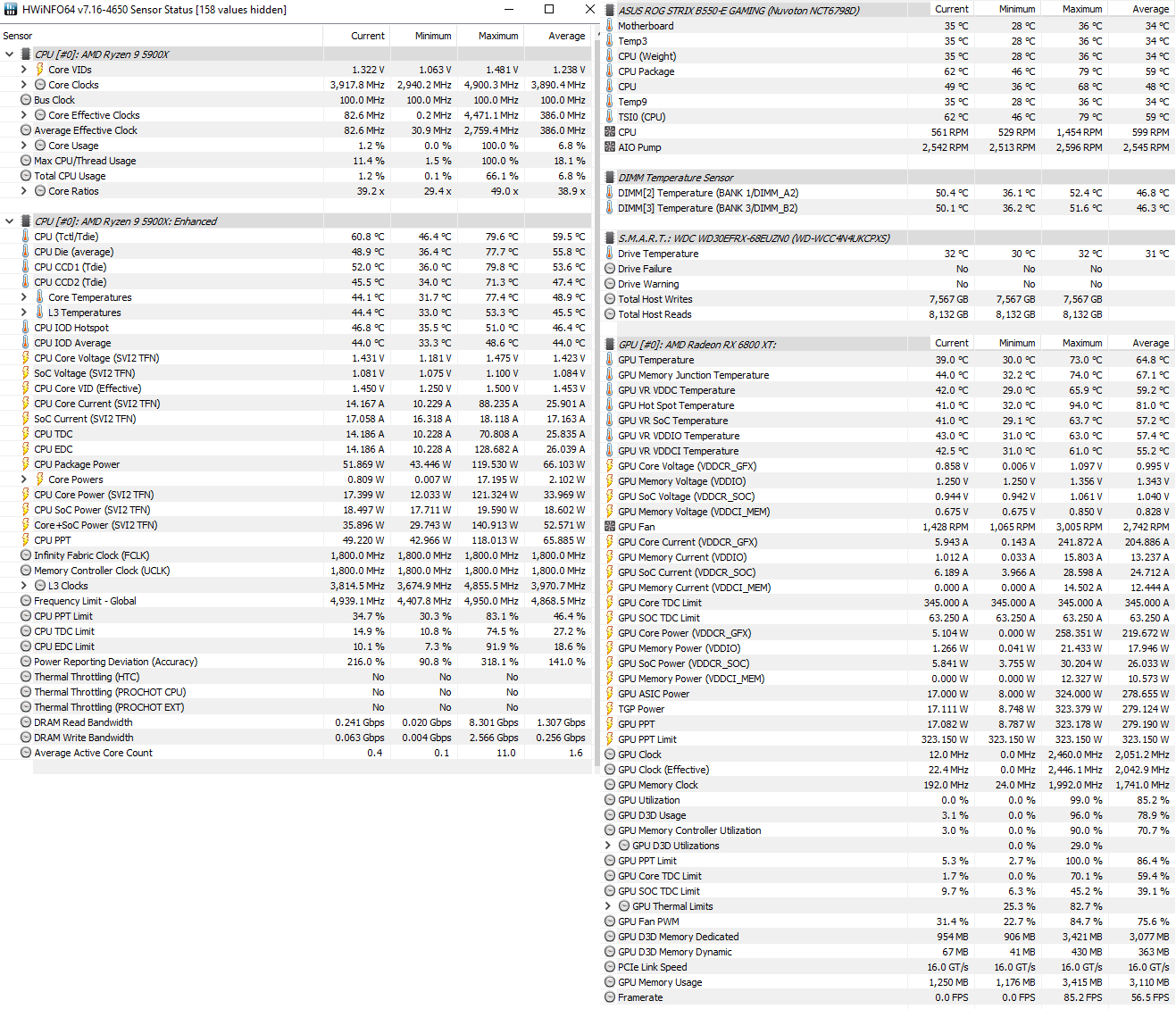
Task: Click the circle icon beside Framerate
Action: pos(610,997)
